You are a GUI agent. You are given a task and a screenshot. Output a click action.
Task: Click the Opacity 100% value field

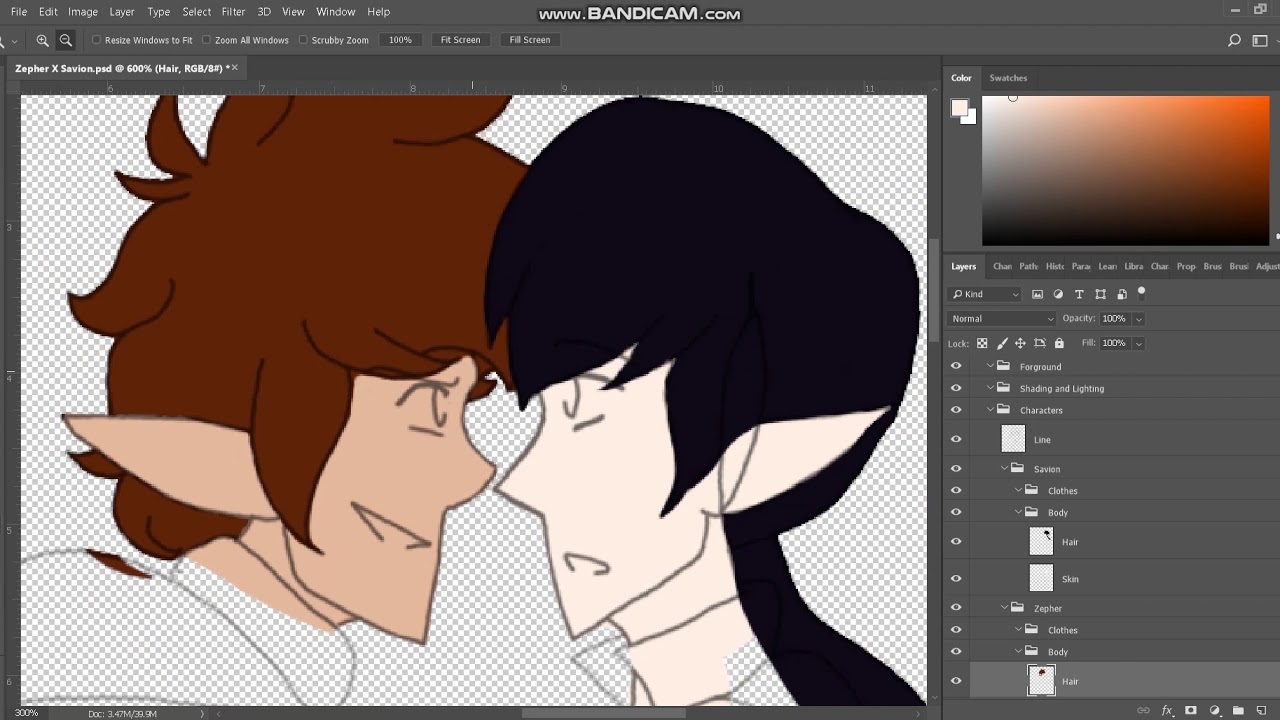pyautogui.click(x=1114, y=319)
